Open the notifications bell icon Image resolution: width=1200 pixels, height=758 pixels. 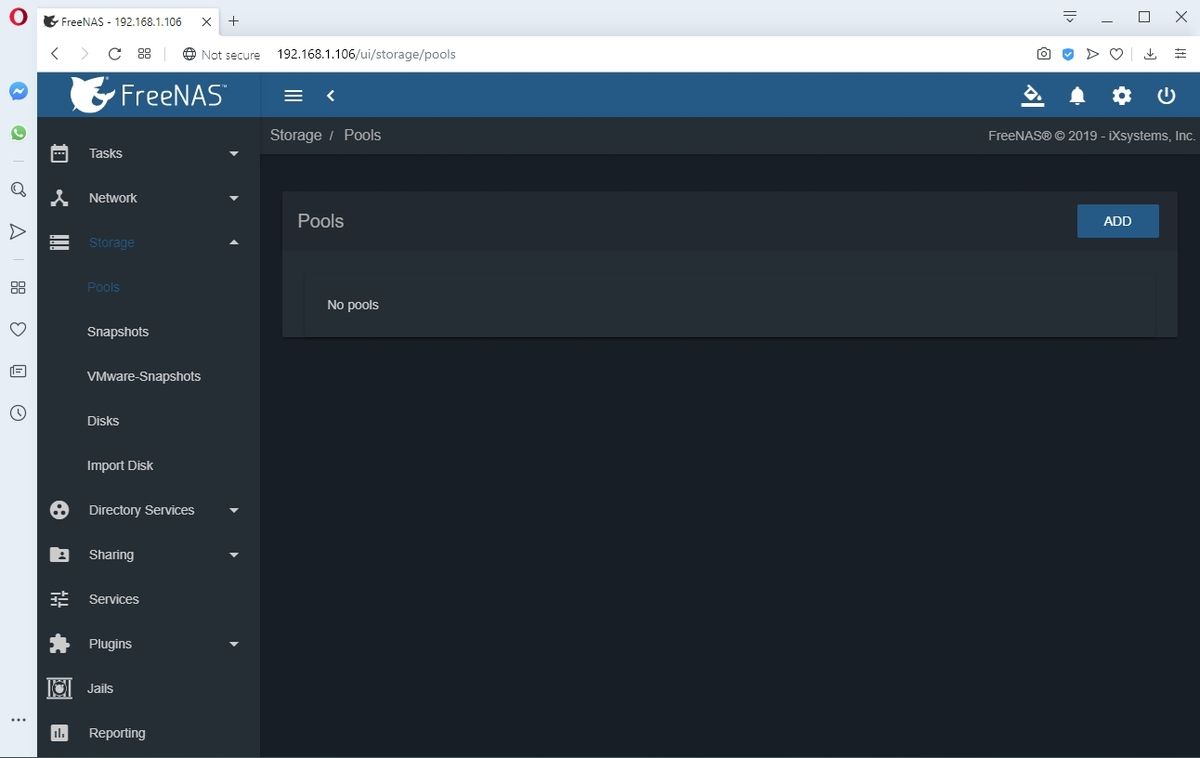[x=1077, y=95]
